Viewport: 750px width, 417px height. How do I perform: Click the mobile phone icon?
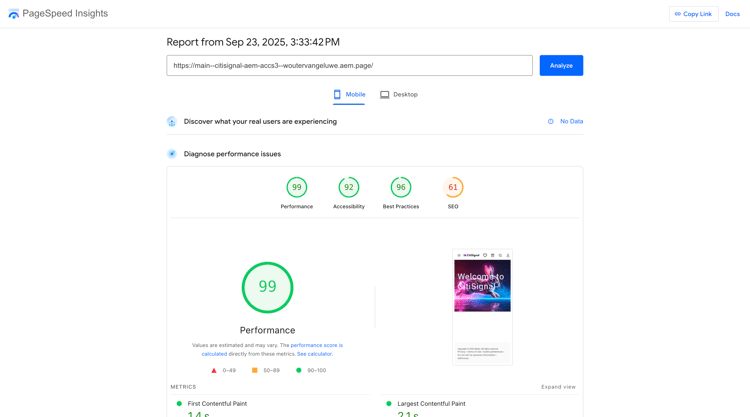337,95
